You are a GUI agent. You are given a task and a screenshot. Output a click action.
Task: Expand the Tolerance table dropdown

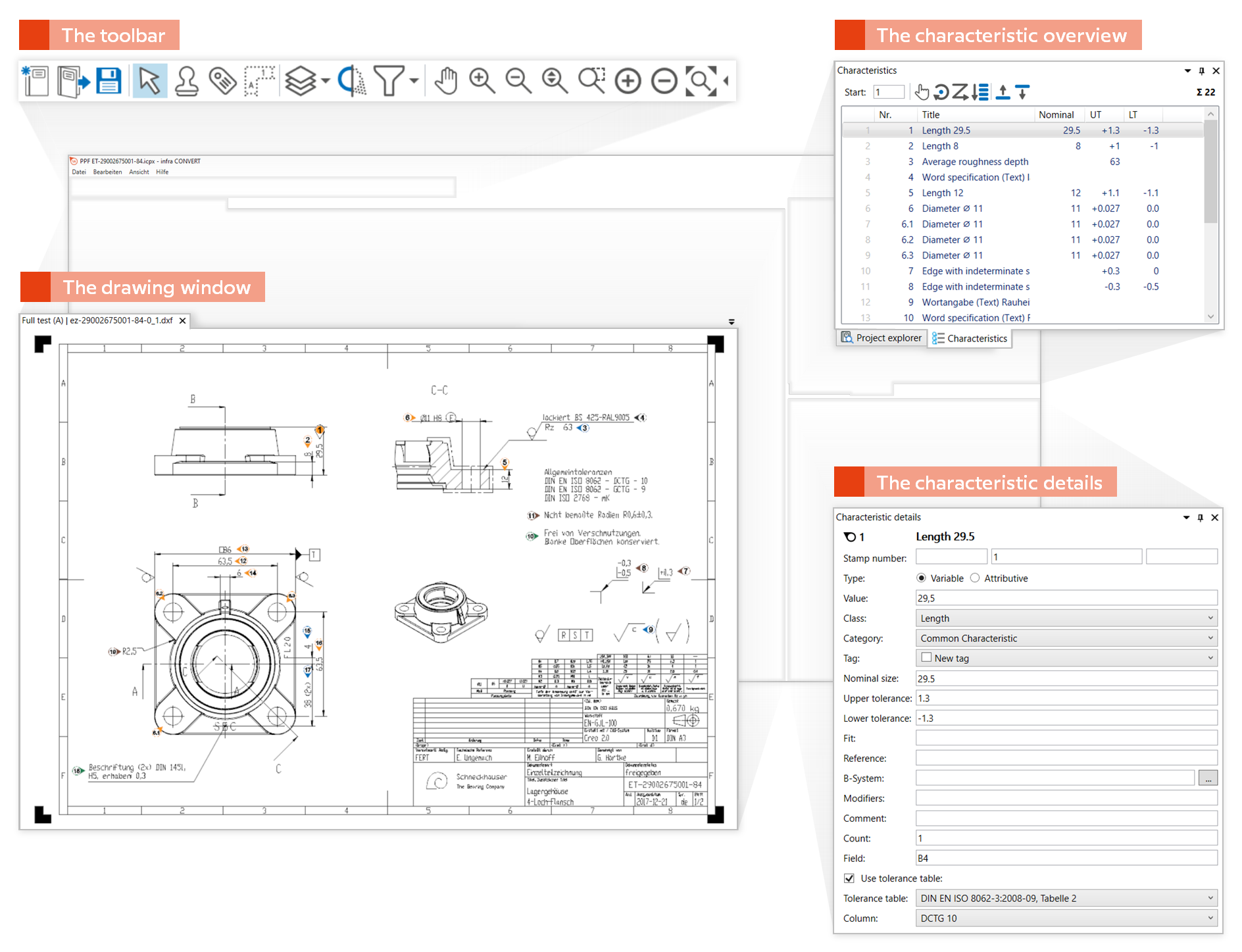[x=1066, y=898]
